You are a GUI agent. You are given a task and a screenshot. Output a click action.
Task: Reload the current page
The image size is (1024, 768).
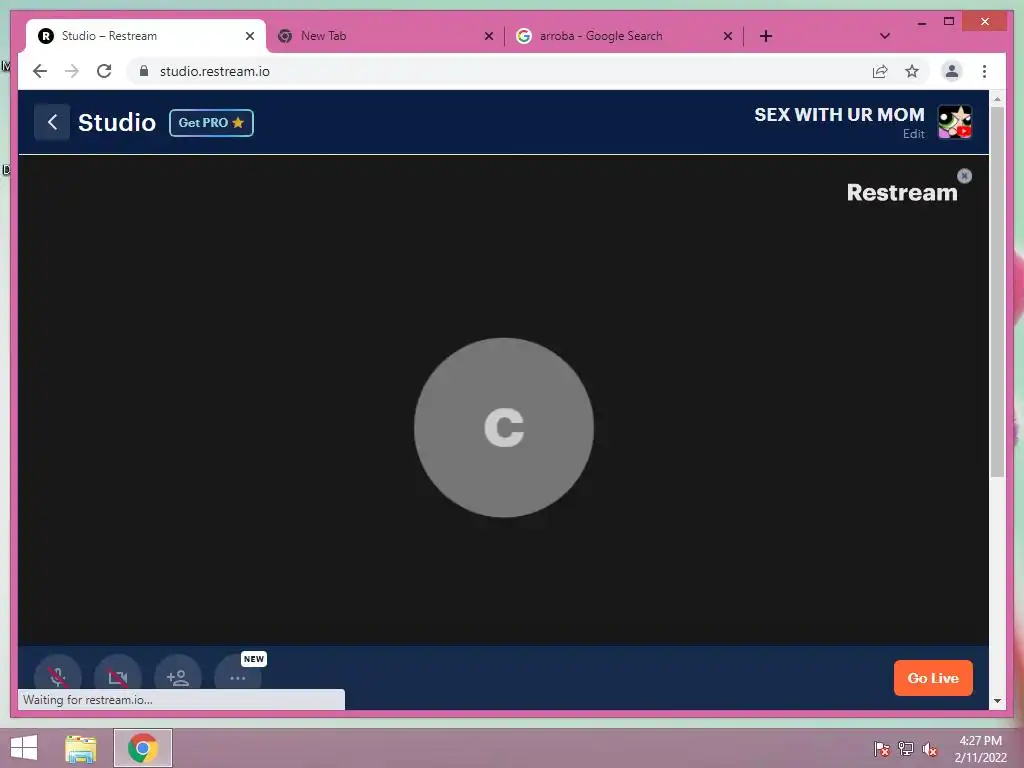click(x=104, y=71)
